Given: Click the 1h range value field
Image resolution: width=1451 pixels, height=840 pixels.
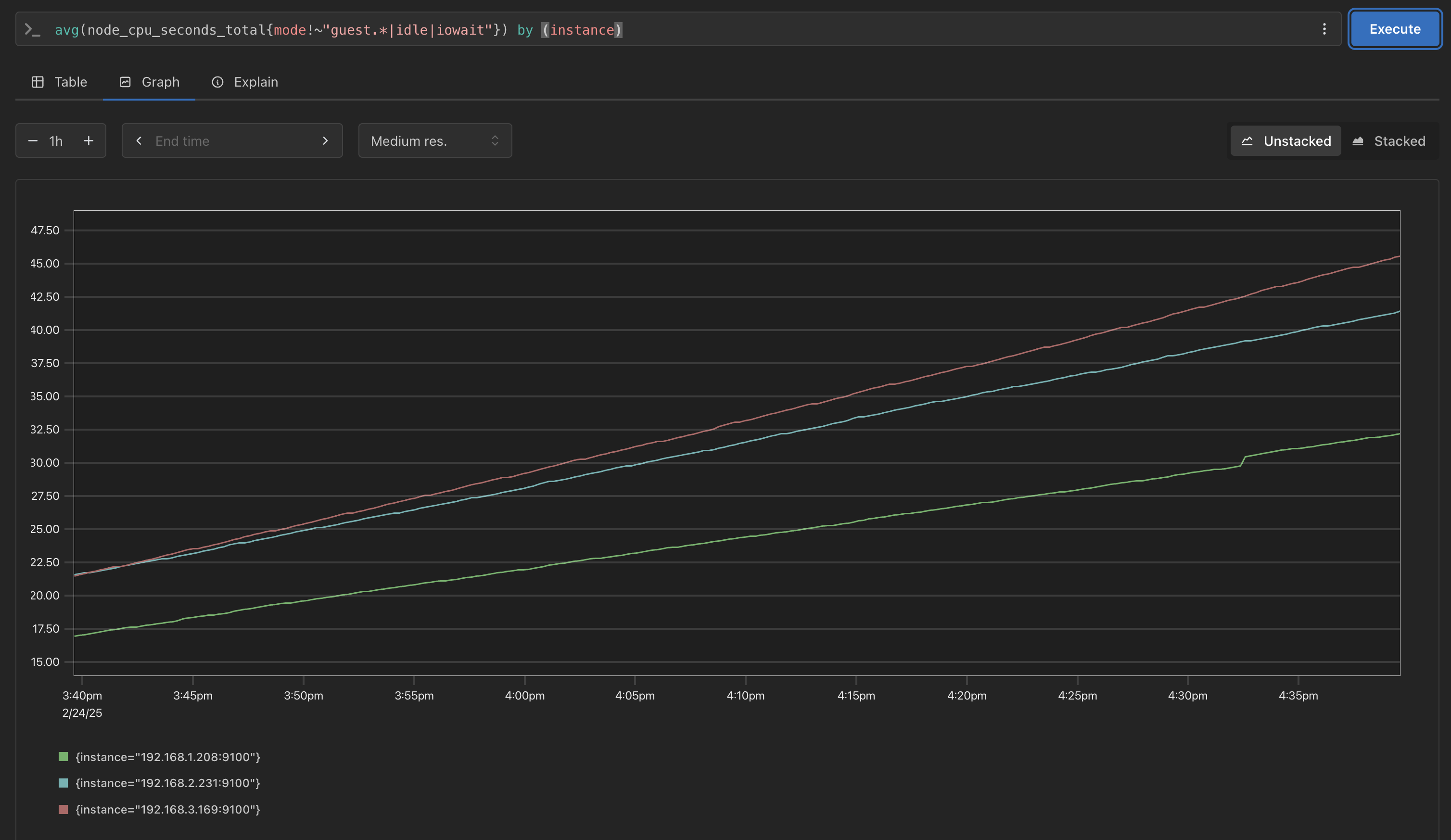Looking at the screenshot, I should tap(56, 141).
